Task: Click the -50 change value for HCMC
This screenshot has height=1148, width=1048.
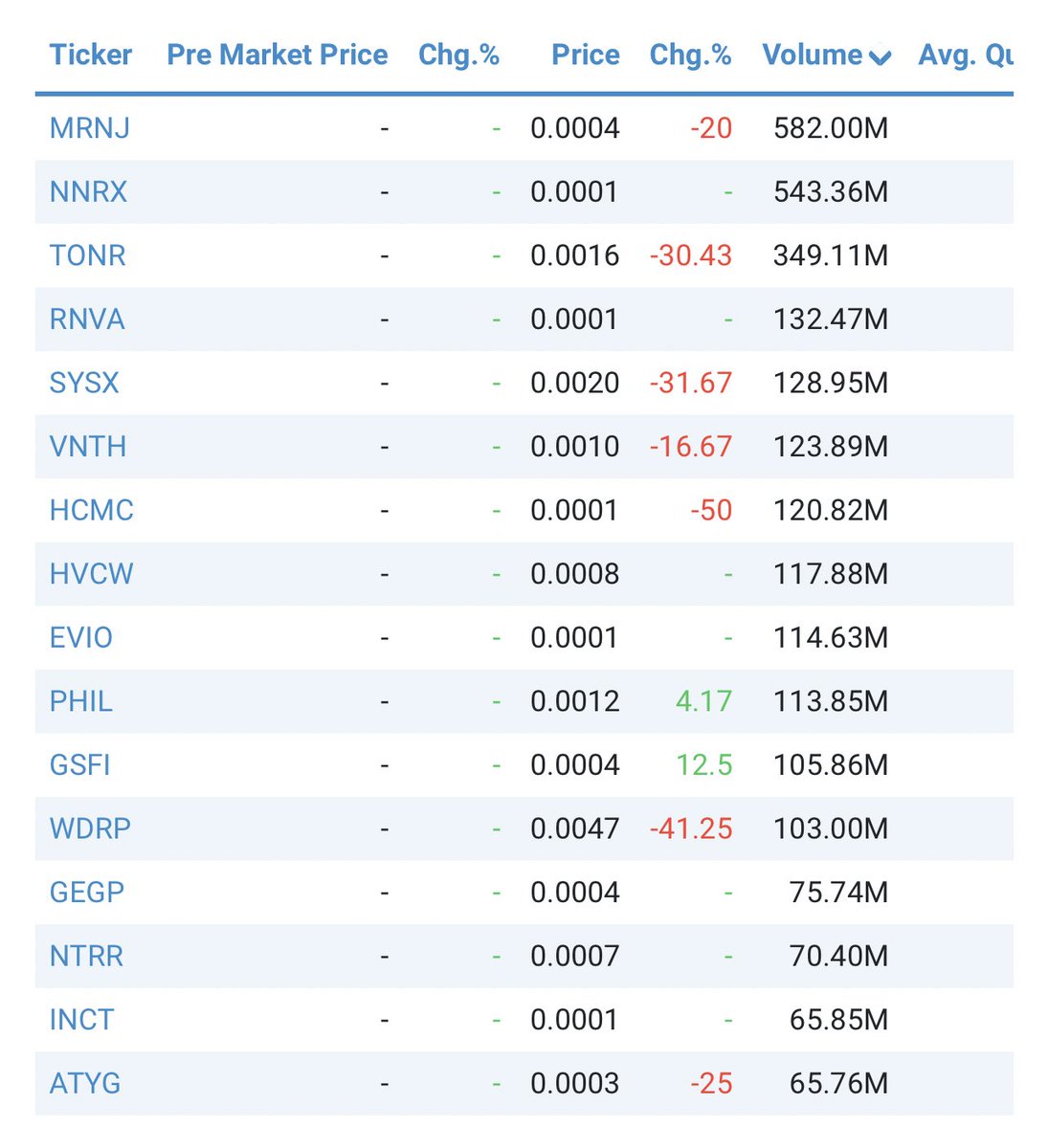Action: [711, 510]
